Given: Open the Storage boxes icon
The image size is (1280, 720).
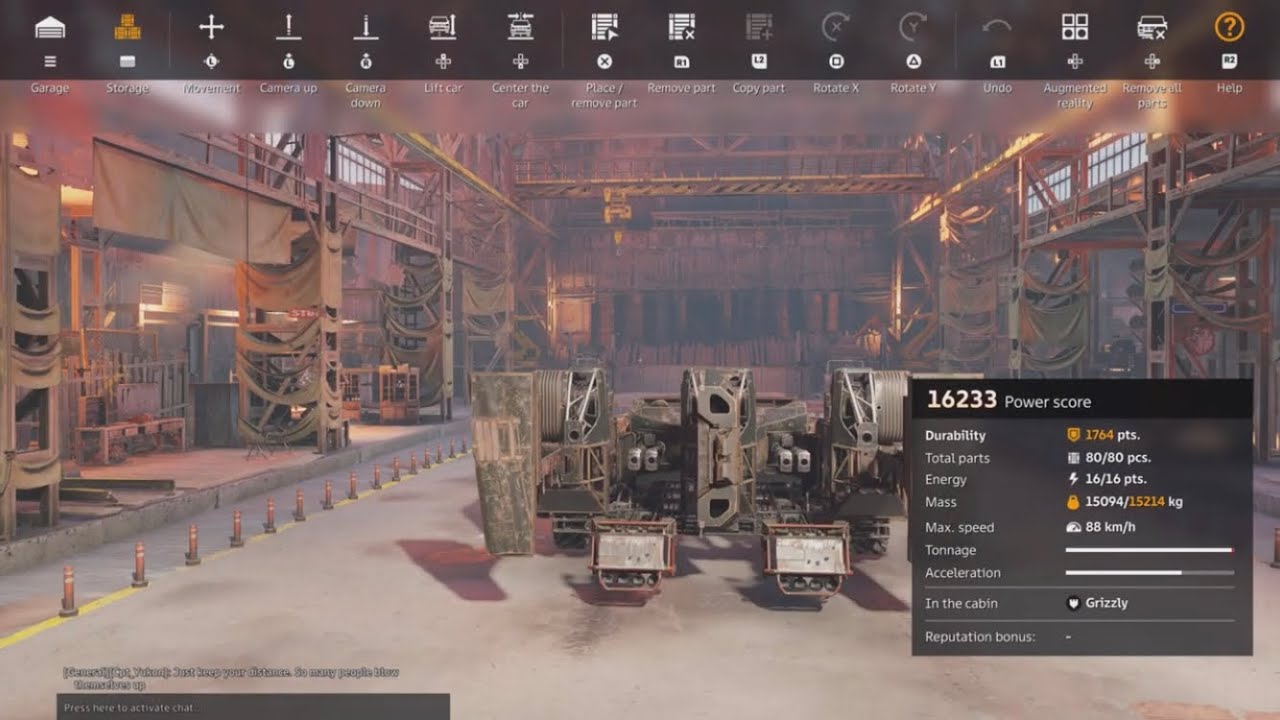Looking at the screenshot, I should (x=127, y=27).
